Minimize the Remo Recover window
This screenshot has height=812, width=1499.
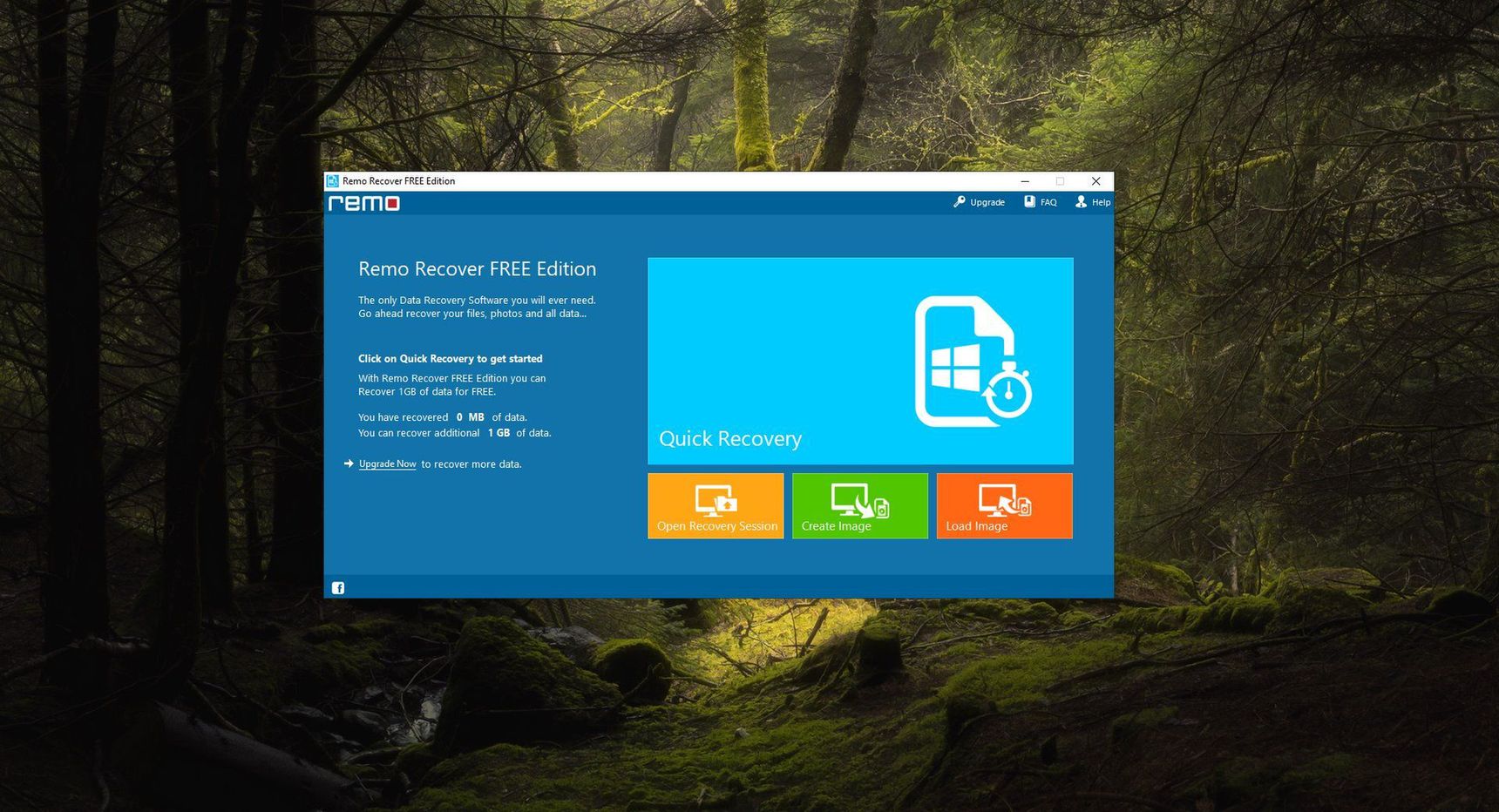(1025, 181)
